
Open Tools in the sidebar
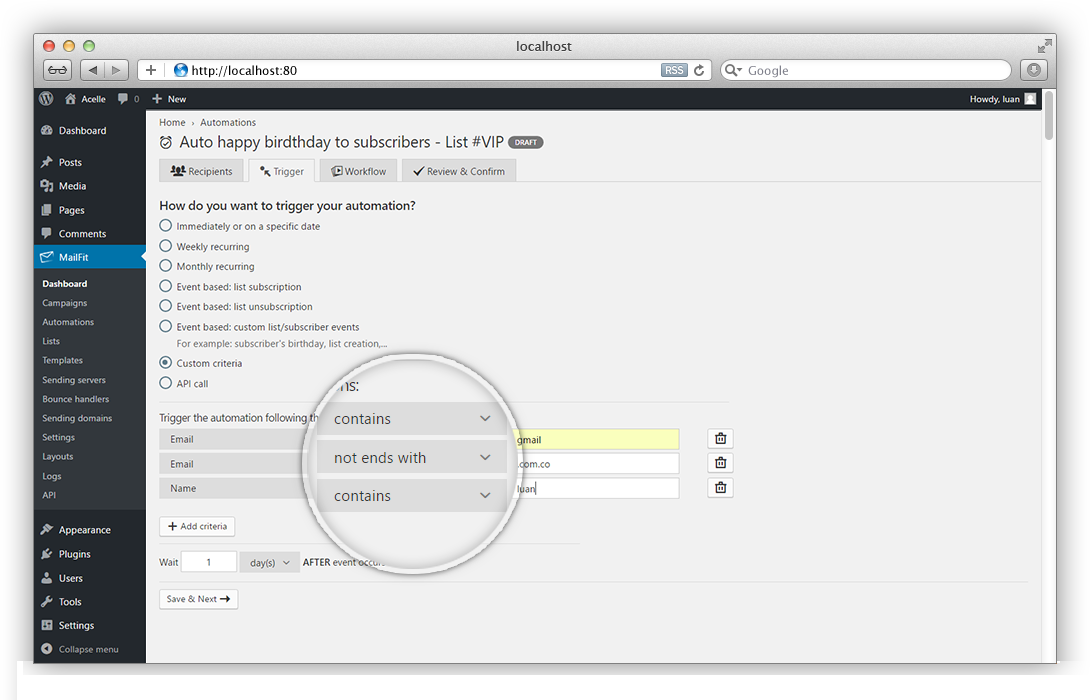click(x=70, y=602)
